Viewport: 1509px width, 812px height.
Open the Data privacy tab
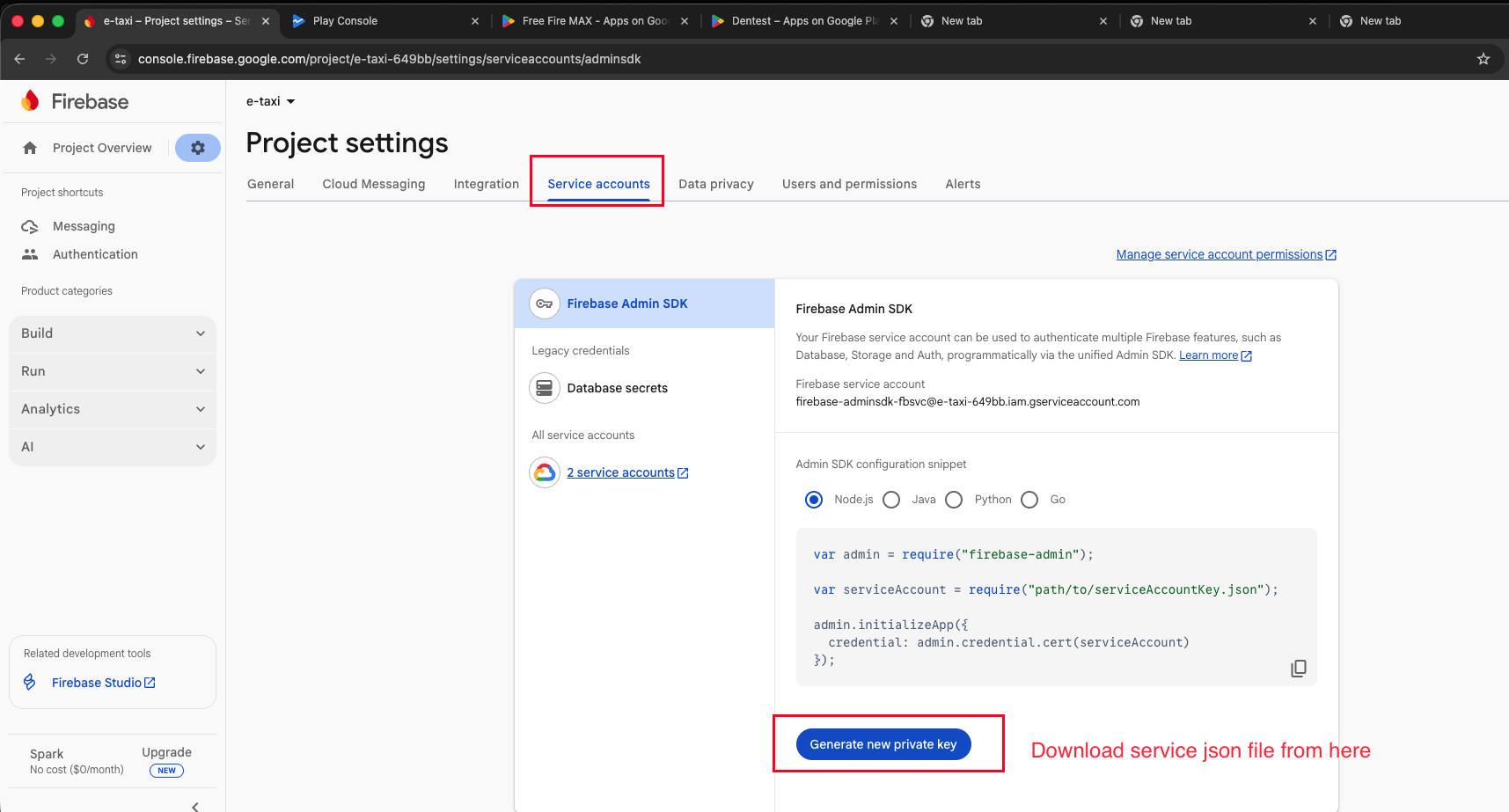716,184
